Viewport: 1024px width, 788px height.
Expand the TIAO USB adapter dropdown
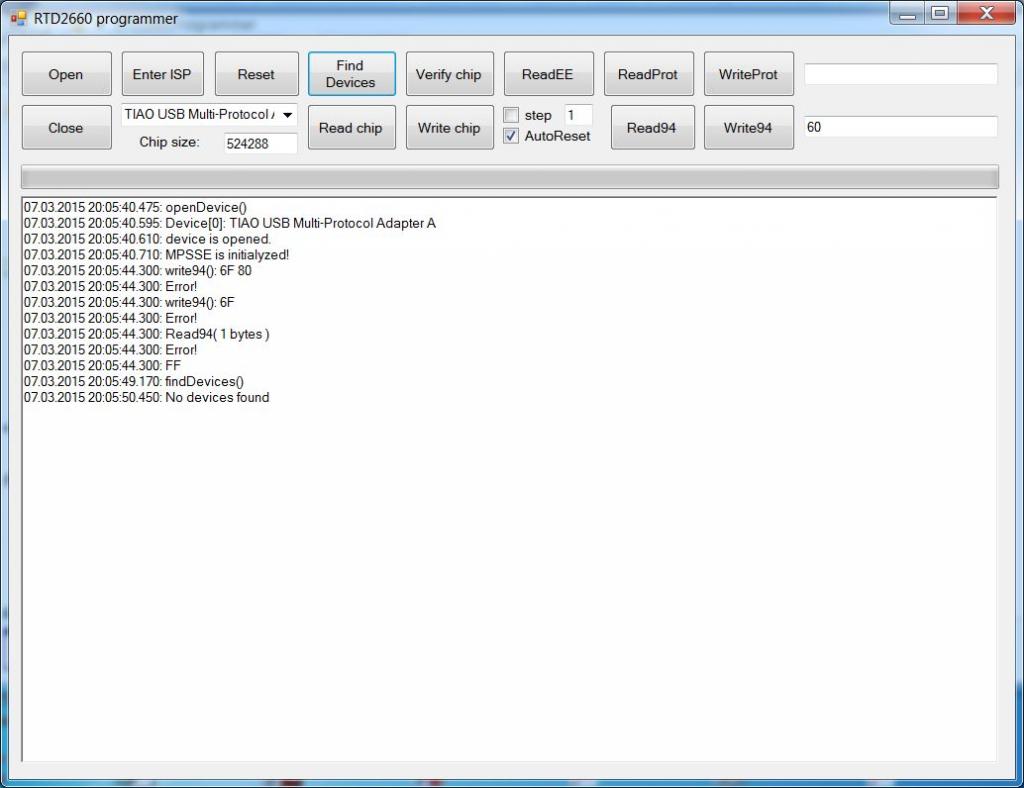pyautogui.click(x=287, y=115)
